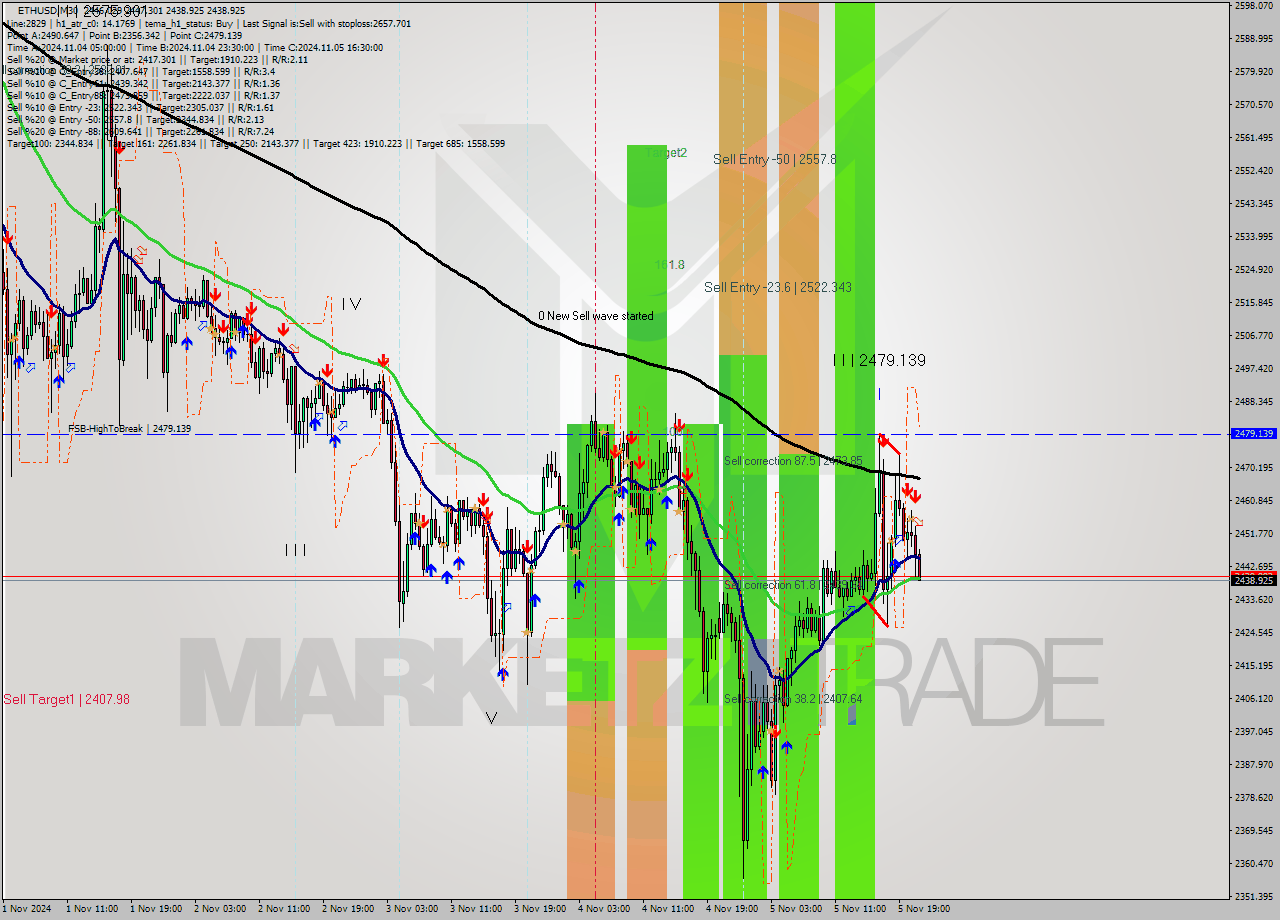Click the '1 Nov 11:00' time axis label

click(x=92, y=909)
